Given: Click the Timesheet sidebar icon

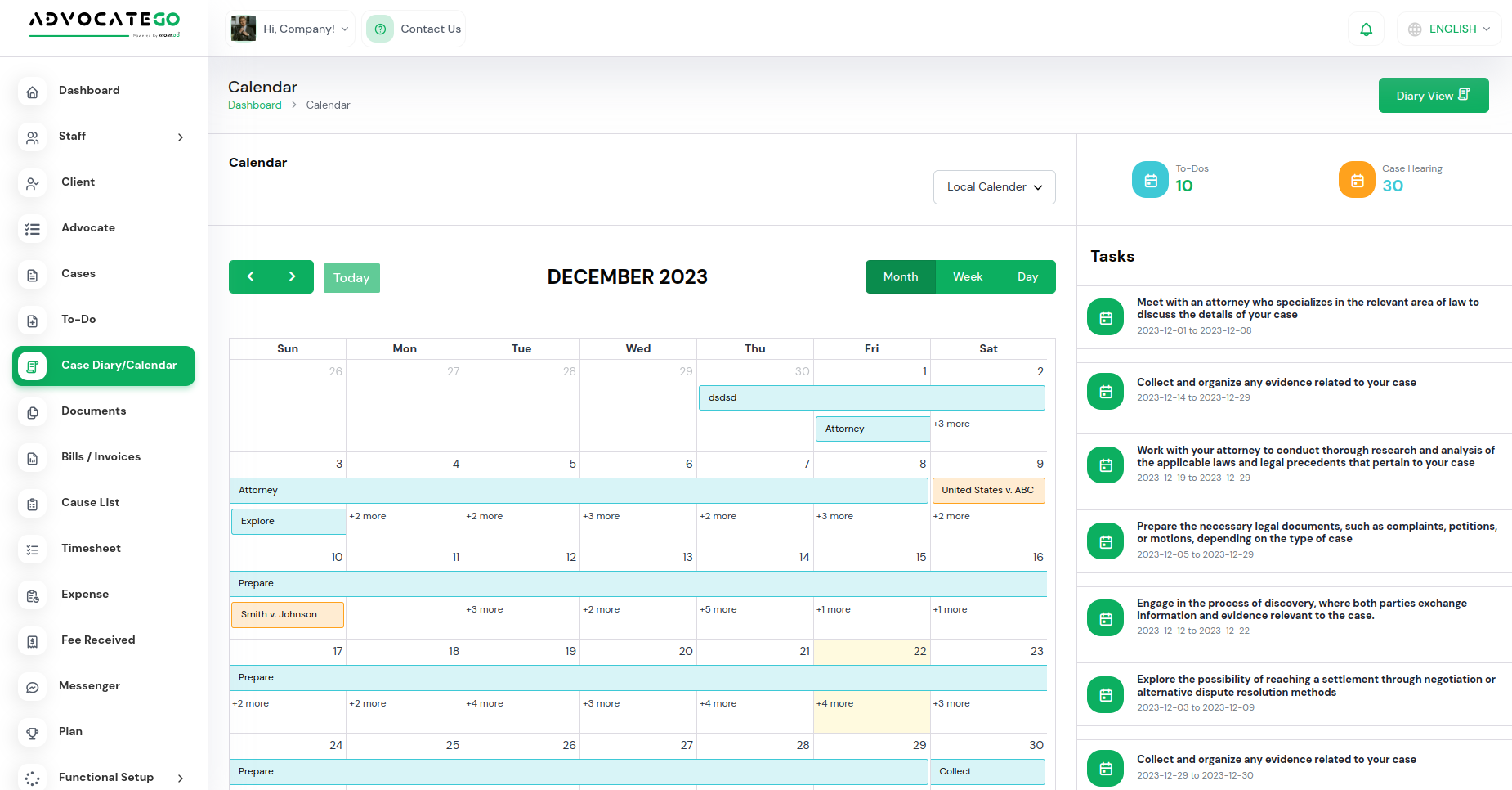Looking at the screenshot, I should click(33, 550).
